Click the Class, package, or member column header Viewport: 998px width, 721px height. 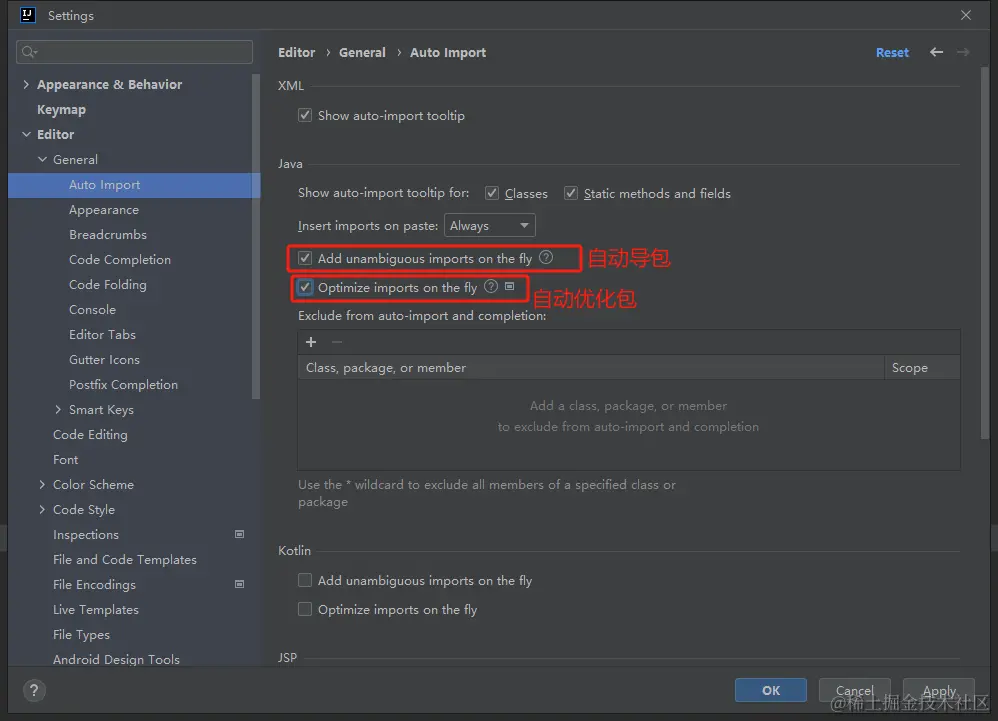coord(591,367)
